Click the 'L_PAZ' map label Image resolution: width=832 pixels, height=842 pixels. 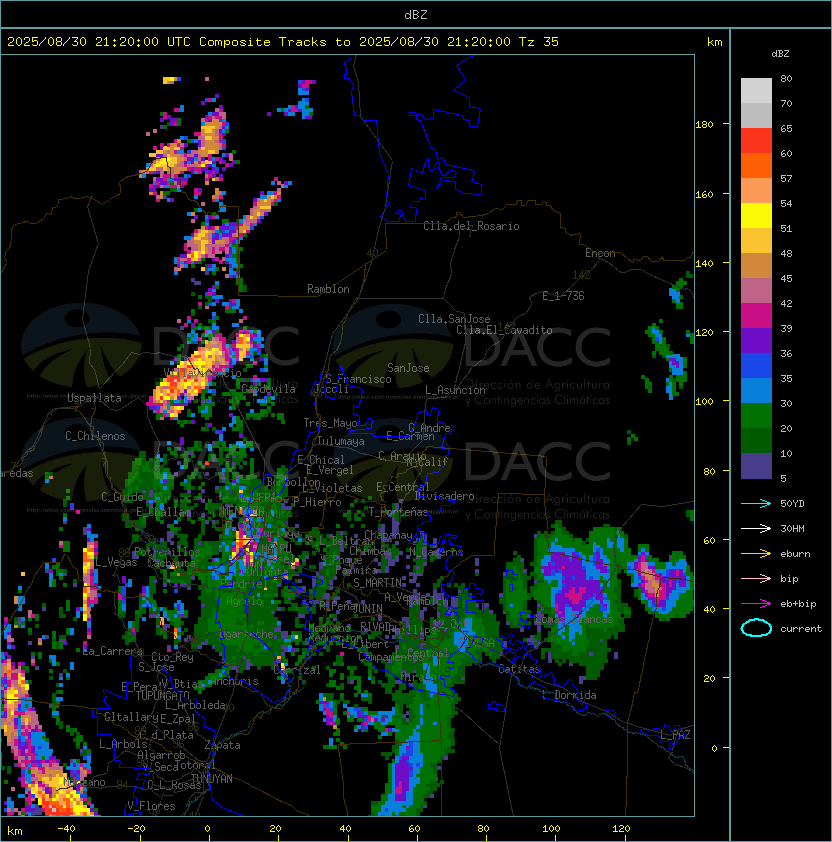point(675,735)
